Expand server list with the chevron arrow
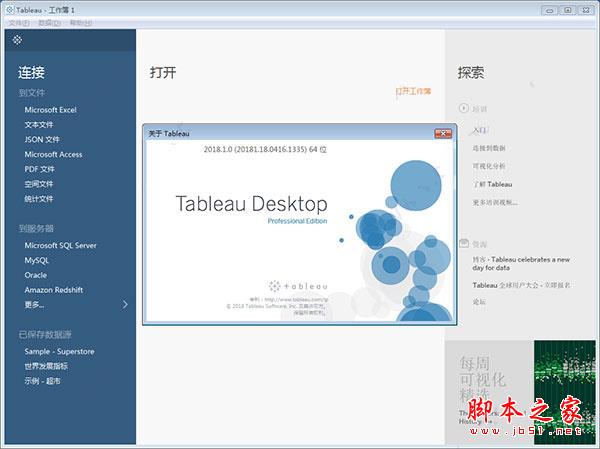The image size is (600, 449). (125, 305)
